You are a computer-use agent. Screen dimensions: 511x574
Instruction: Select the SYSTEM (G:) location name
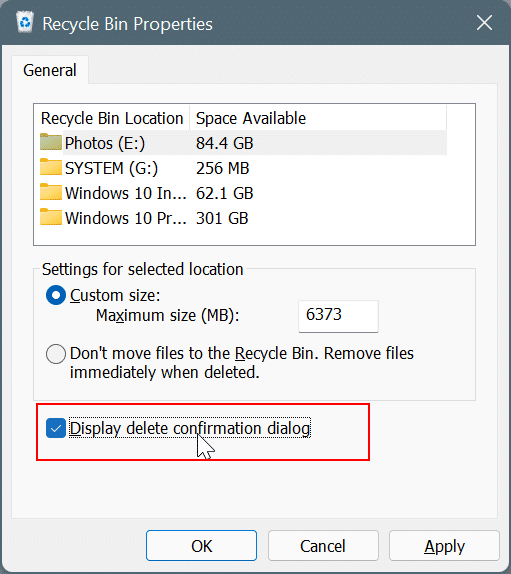click(111, 168)
